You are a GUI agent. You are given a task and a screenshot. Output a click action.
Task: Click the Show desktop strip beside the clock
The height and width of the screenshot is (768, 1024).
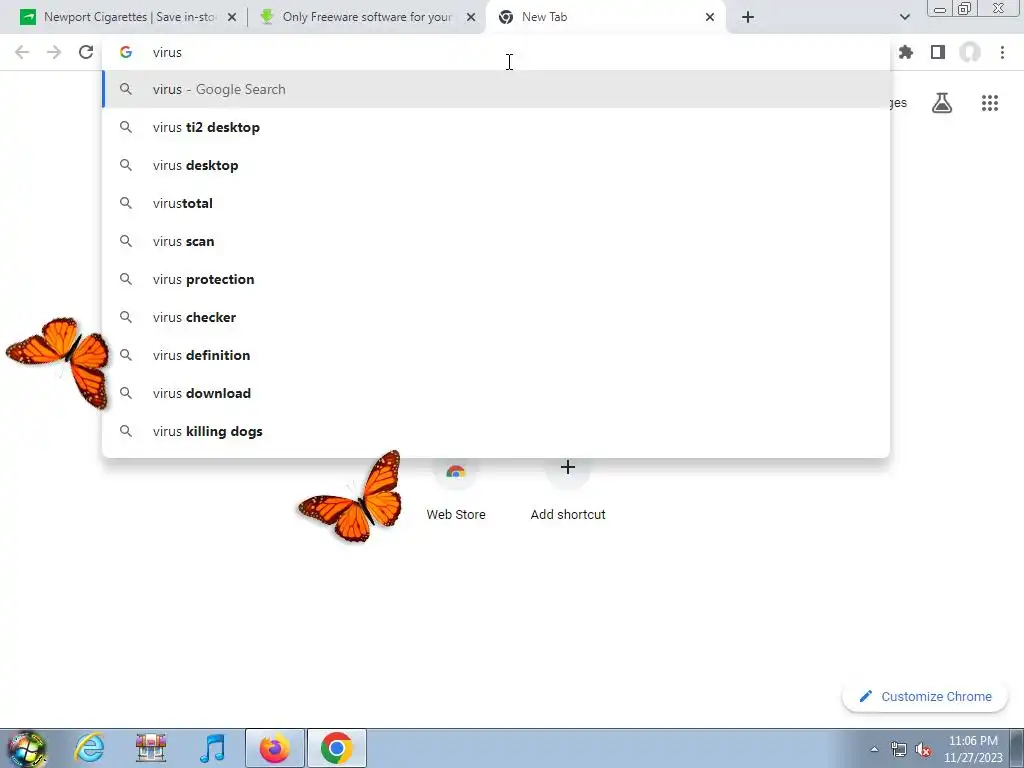[1017, 749]
